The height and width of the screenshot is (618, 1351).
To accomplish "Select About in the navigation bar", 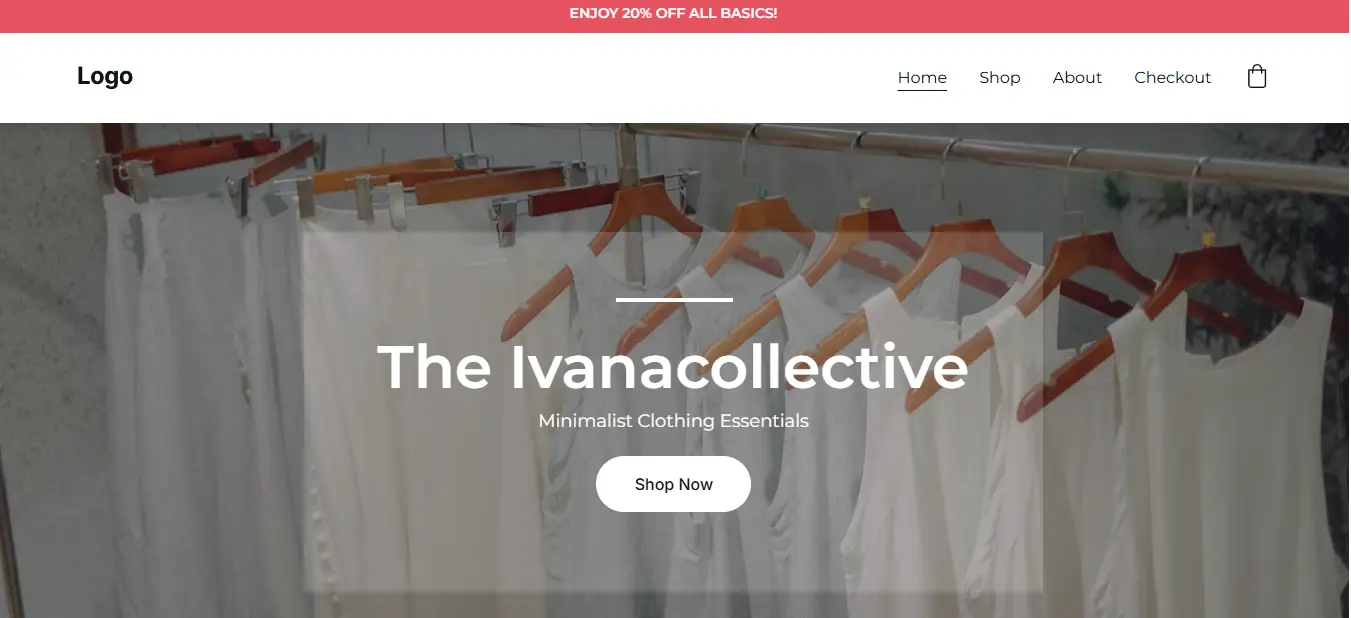I will tap(1077, 77).
